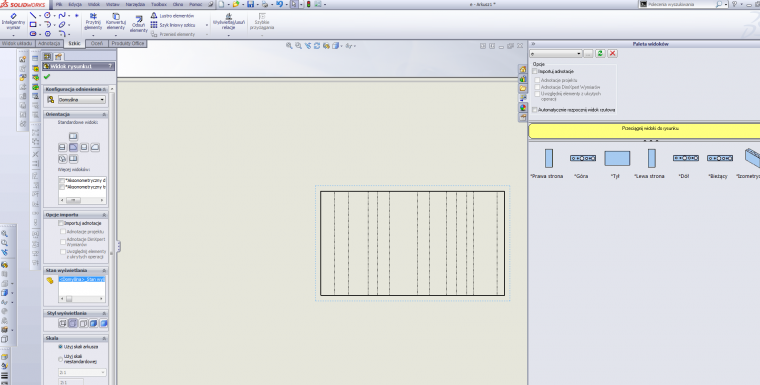Open the Narzędzia menu
Screen dimensions: 760x385
(135, 4)
